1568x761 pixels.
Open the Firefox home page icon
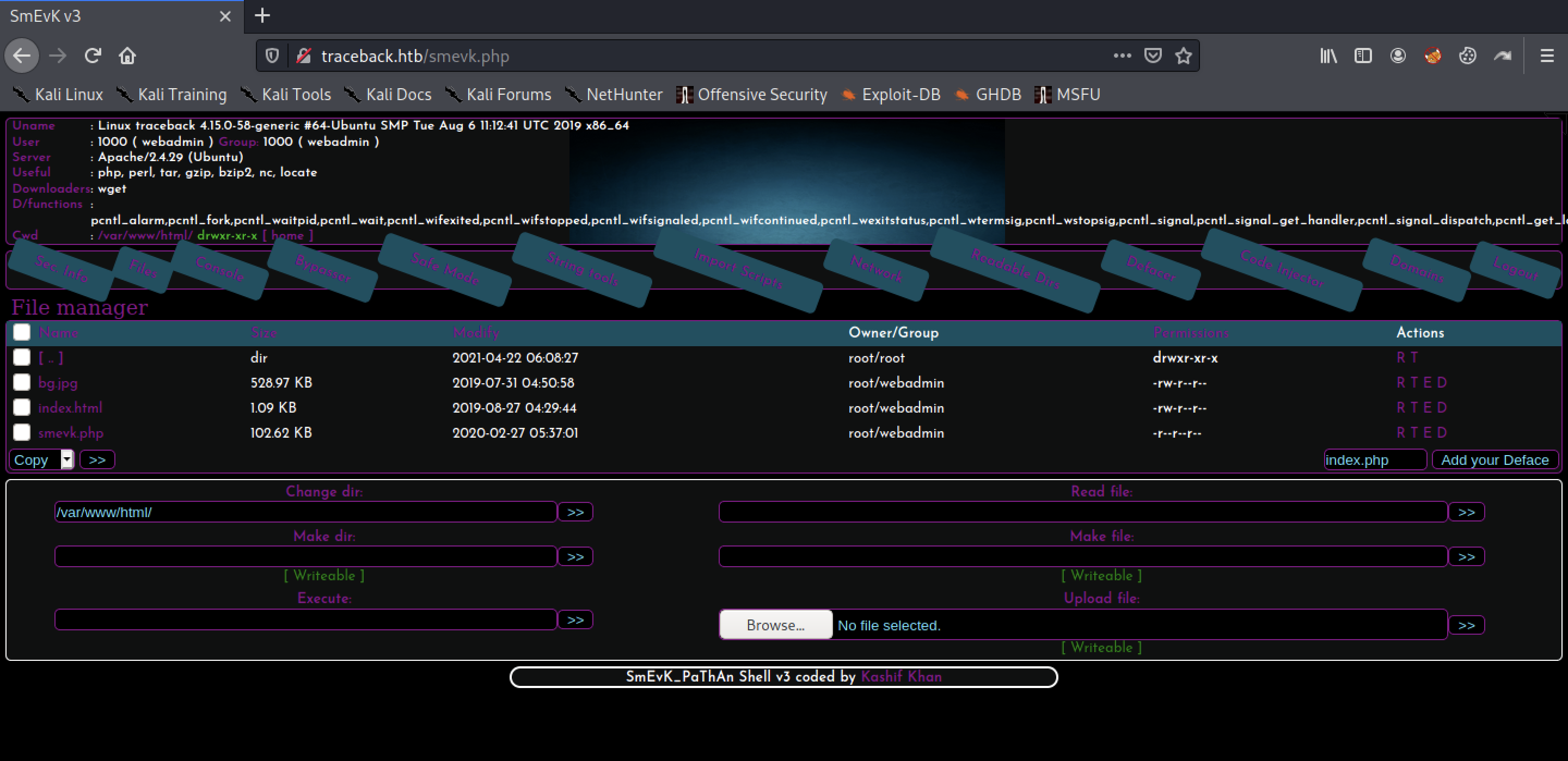pyautogui.click(x=127, y=56)
